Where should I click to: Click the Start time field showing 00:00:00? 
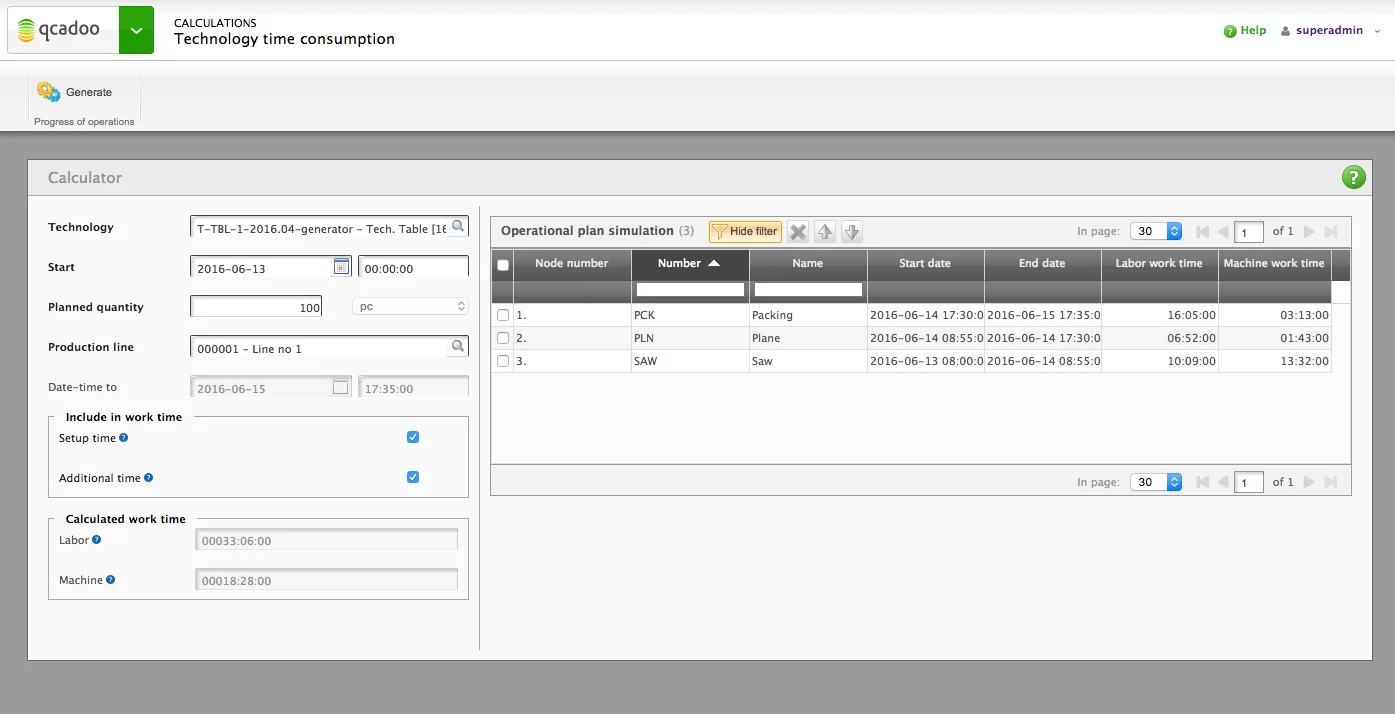pyautogui.click(x=413, y=267)
